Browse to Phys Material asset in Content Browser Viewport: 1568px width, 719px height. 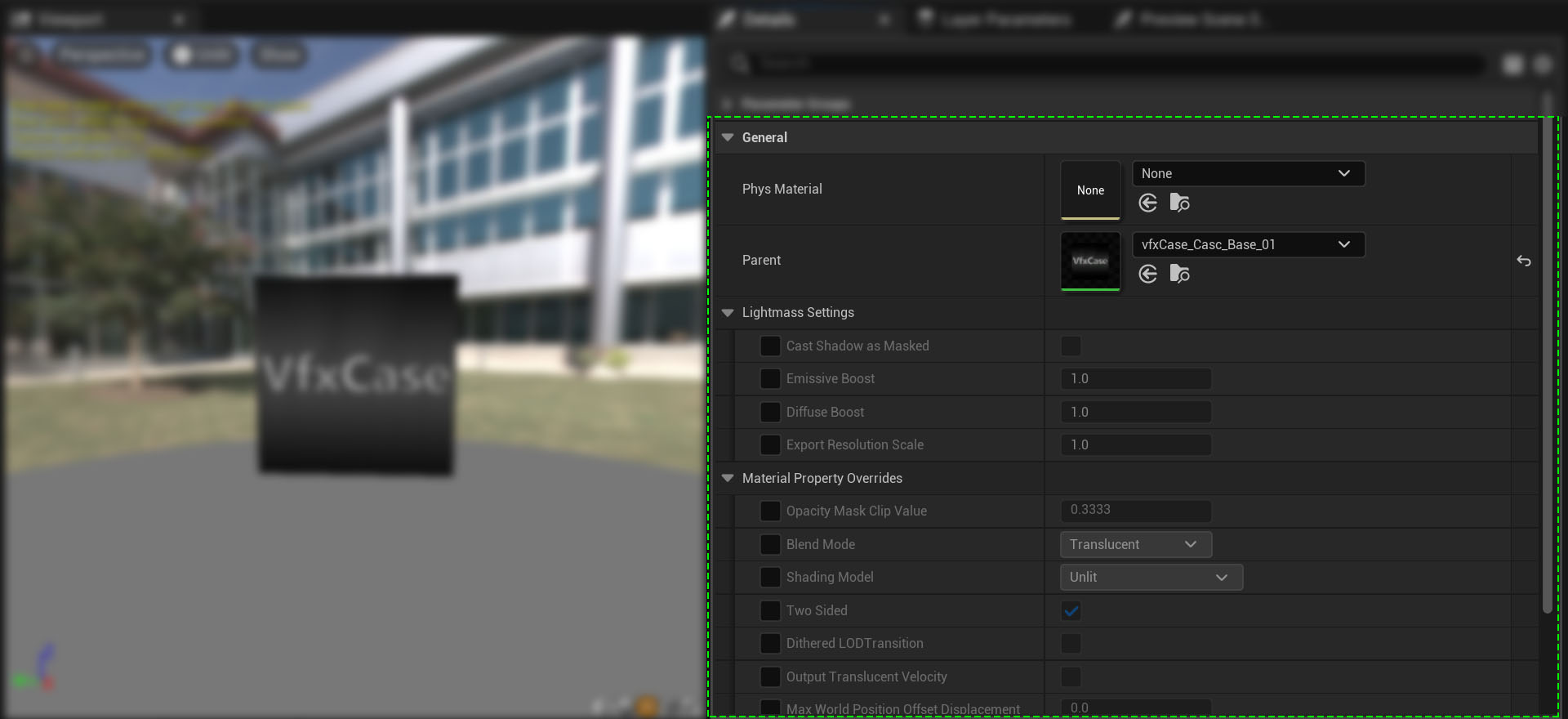pyautogui.click(x=1179, y=203)
